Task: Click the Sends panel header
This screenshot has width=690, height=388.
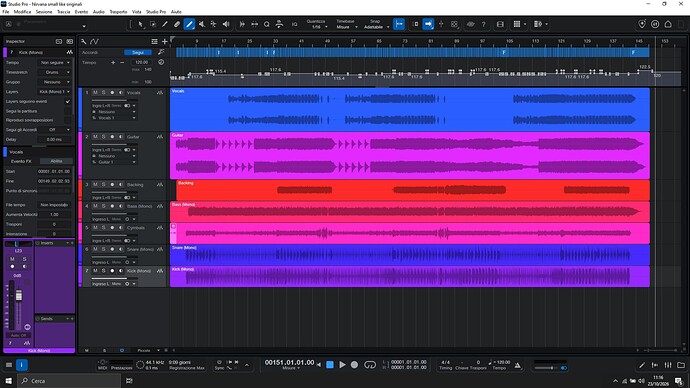Action: [x=55, y=319]
